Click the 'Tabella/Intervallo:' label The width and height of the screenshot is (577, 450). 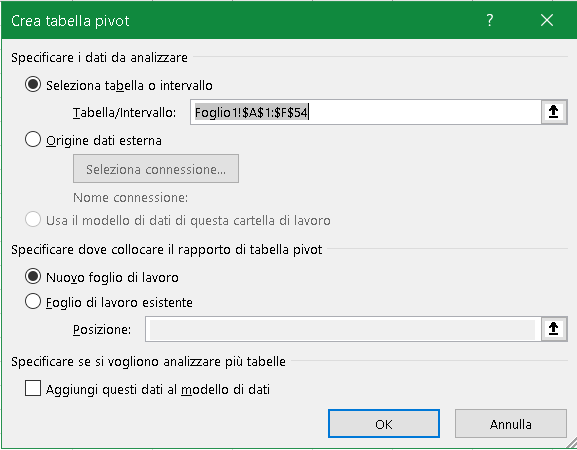(124, 113)
